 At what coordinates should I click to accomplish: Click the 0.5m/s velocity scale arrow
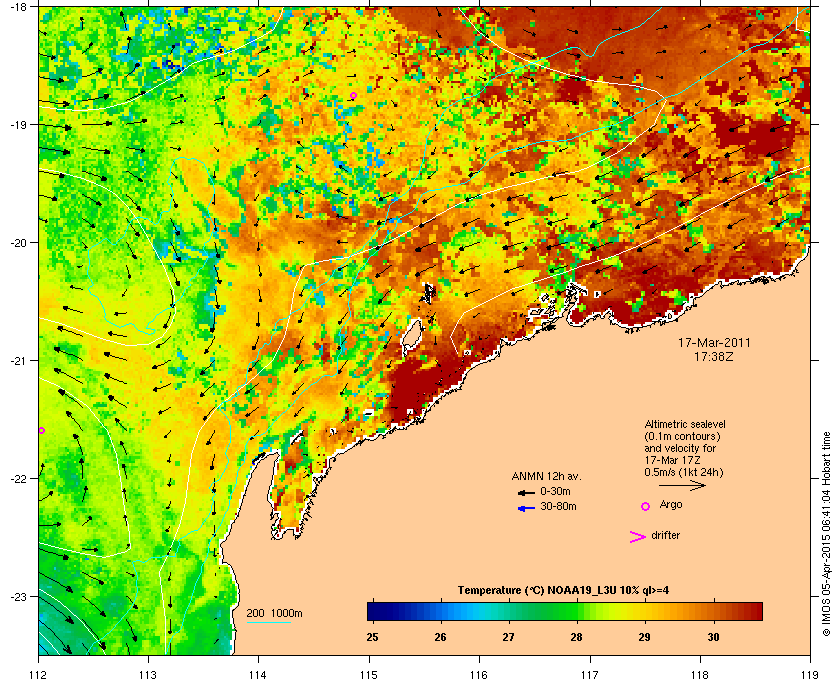tap(682, 485)
